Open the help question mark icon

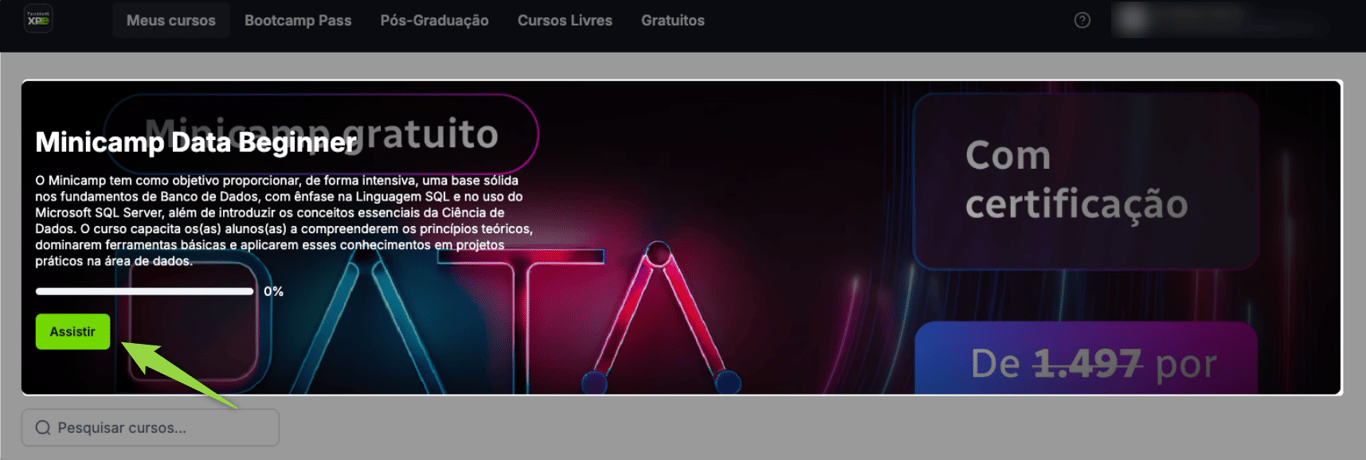(x=1082, y=20)
